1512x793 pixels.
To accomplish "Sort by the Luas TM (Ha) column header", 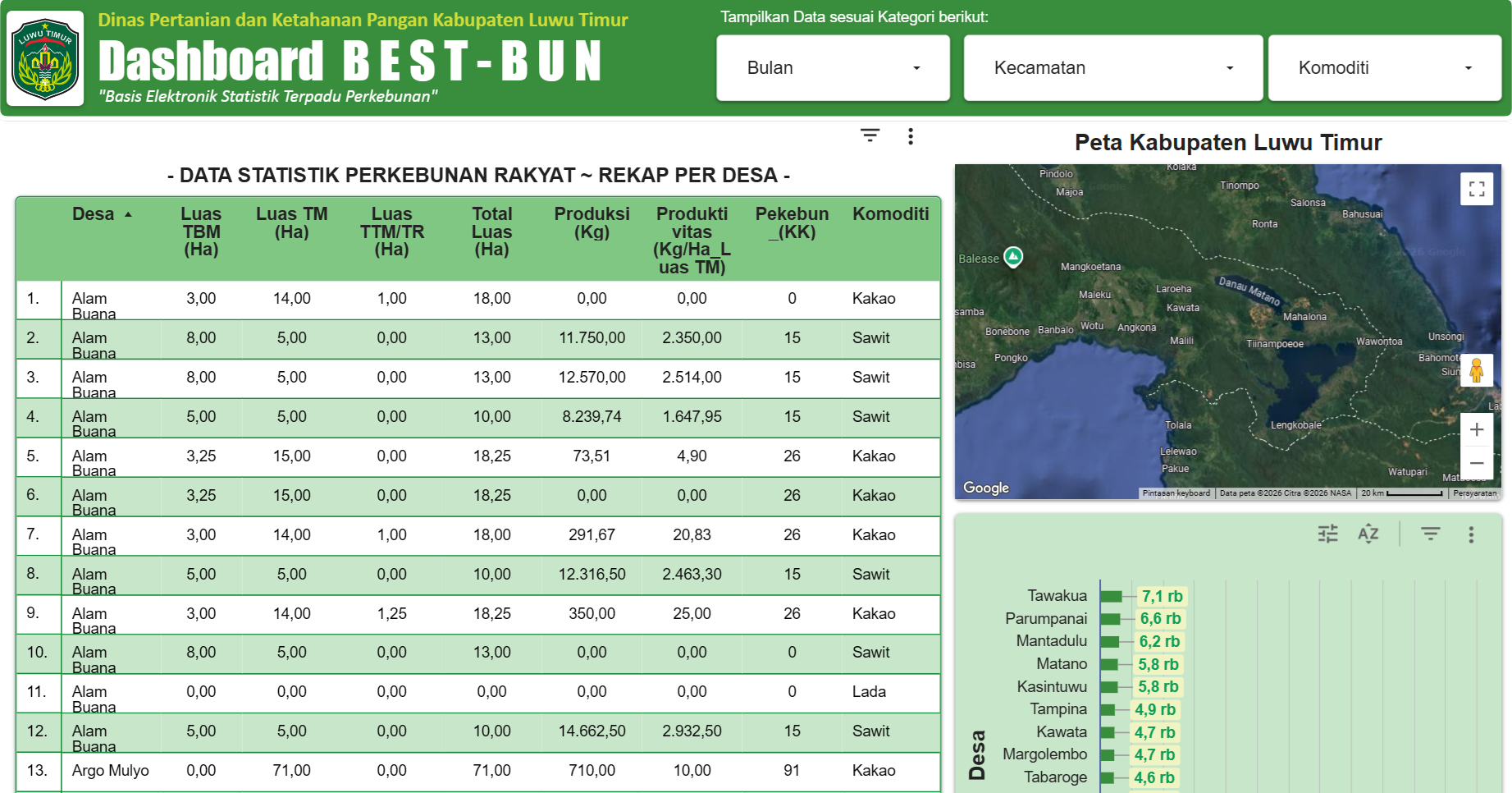I will (x=292, y=222).
